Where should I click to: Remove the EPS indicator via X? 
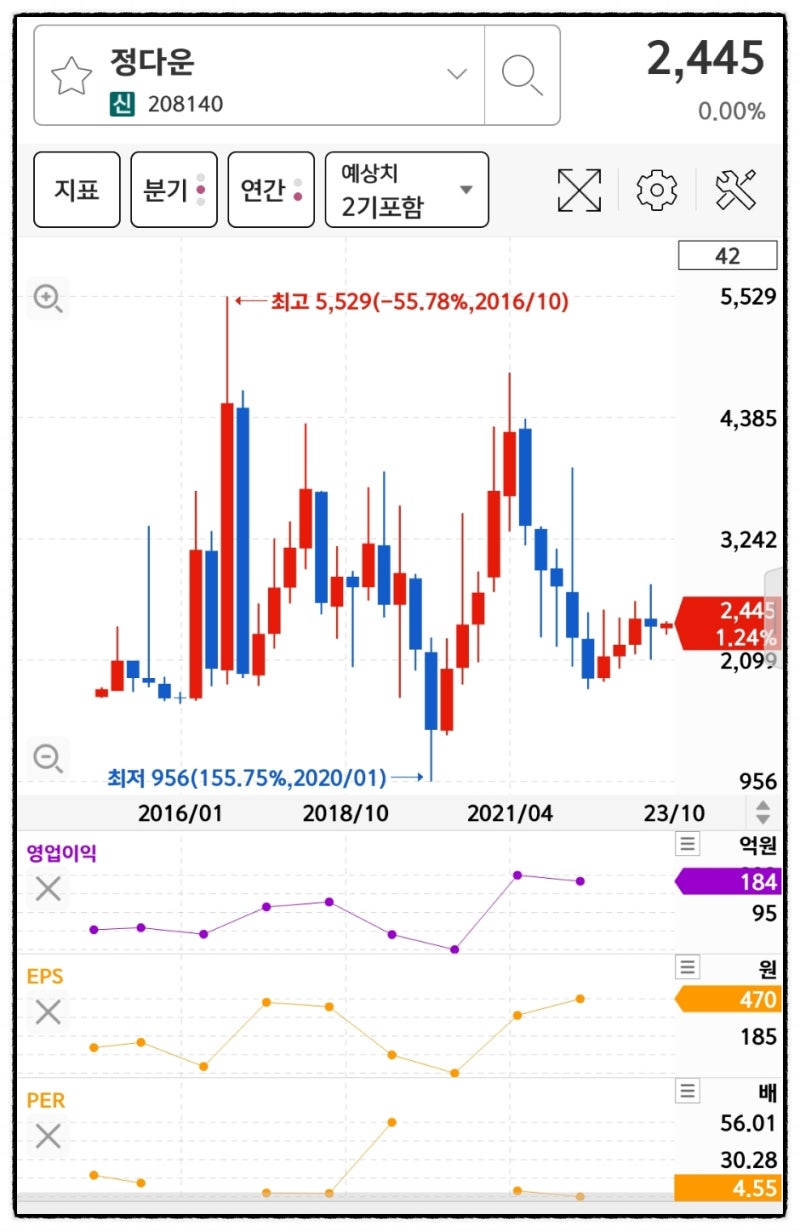[x=47, y=1010]
